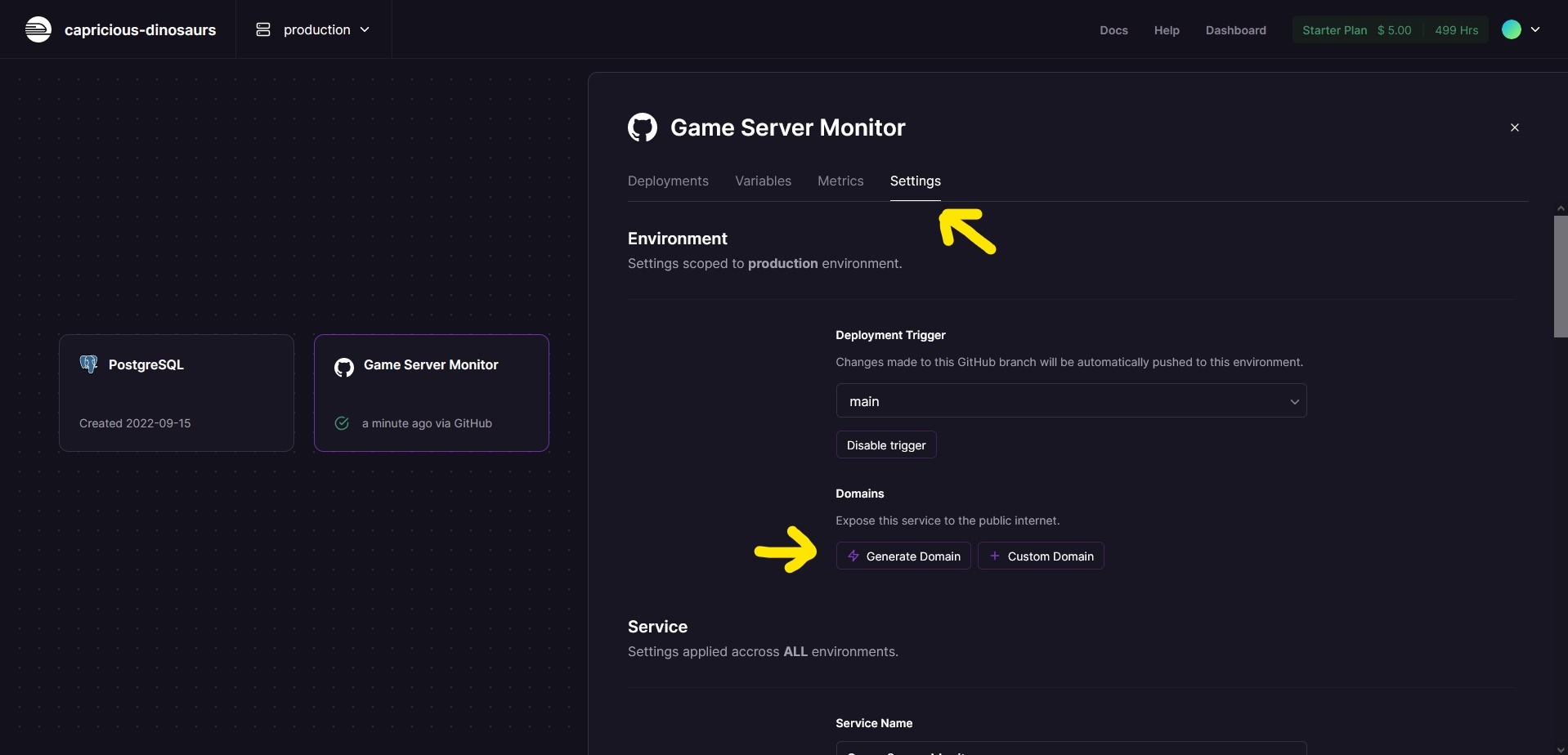Click the Starter Plan usage badge

pos(1389,30)
